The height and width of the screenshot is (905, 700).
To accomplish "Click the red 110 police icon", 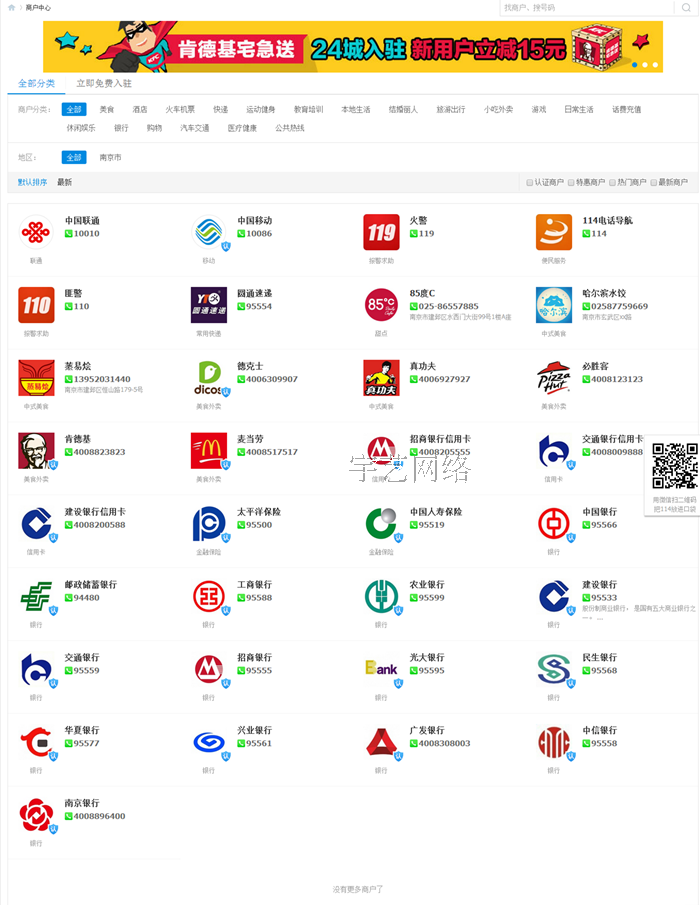I will 36,305.
